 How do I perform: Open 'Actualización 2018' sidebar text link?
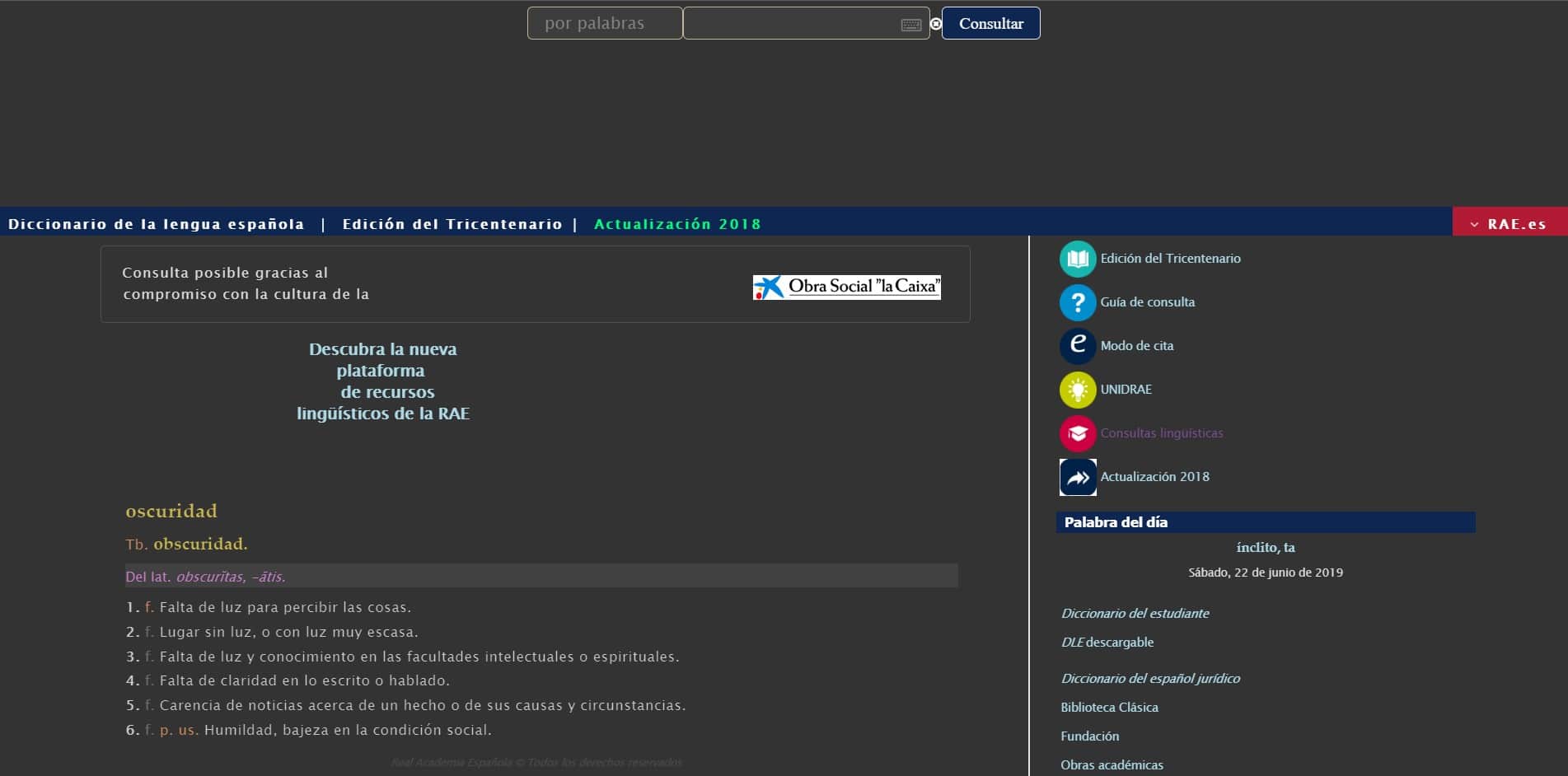[1155, 477]
